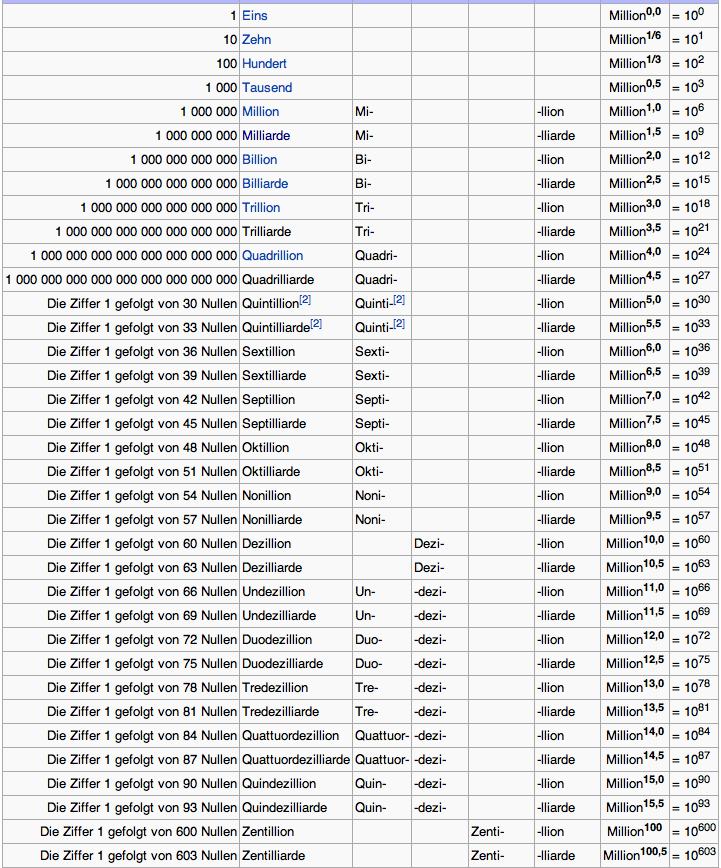The width and height of the screenshot is (721, 868).
Task: Click the Million hyperlink in the name column
Action: (260, 112)
